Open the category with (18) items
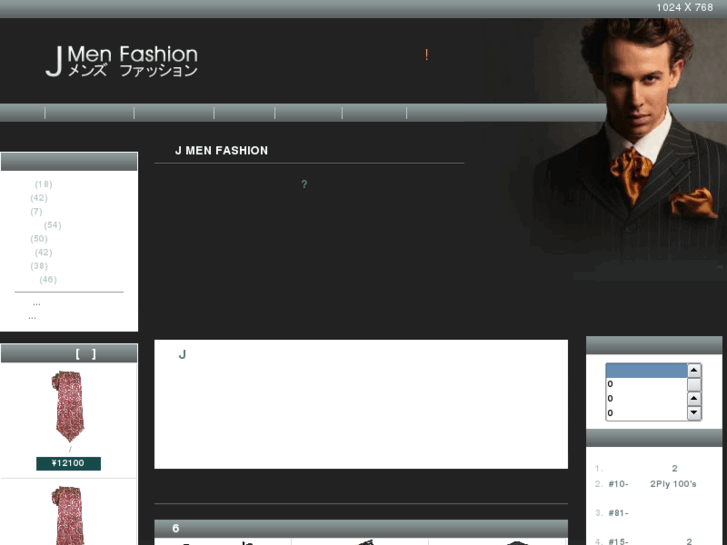 pyautogui.click(x=43, y=184)
